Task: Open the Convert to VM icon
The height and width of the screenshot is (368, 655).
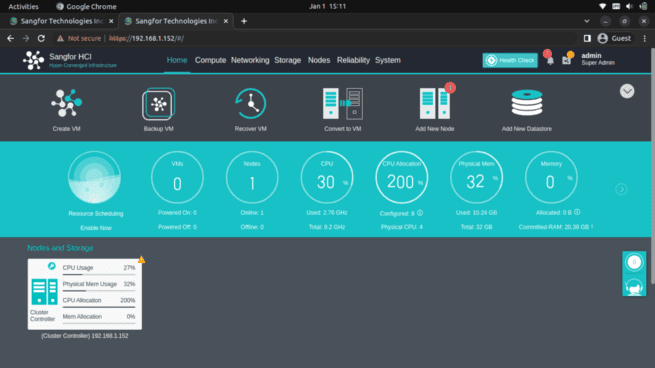Action: coord(343,103)
